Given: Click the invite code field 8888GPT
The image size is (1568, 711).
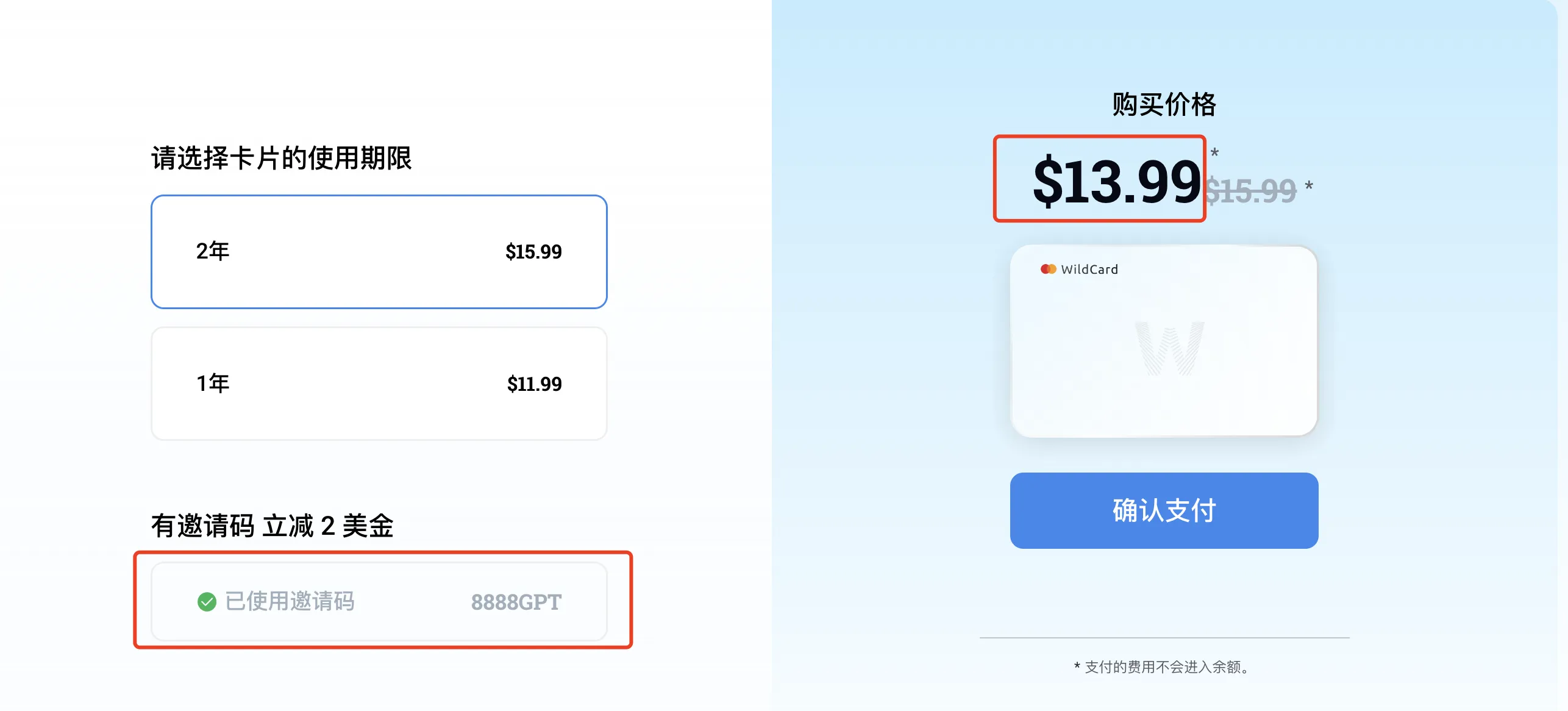Looking at the screenshot, I should [x=379, y=601].
